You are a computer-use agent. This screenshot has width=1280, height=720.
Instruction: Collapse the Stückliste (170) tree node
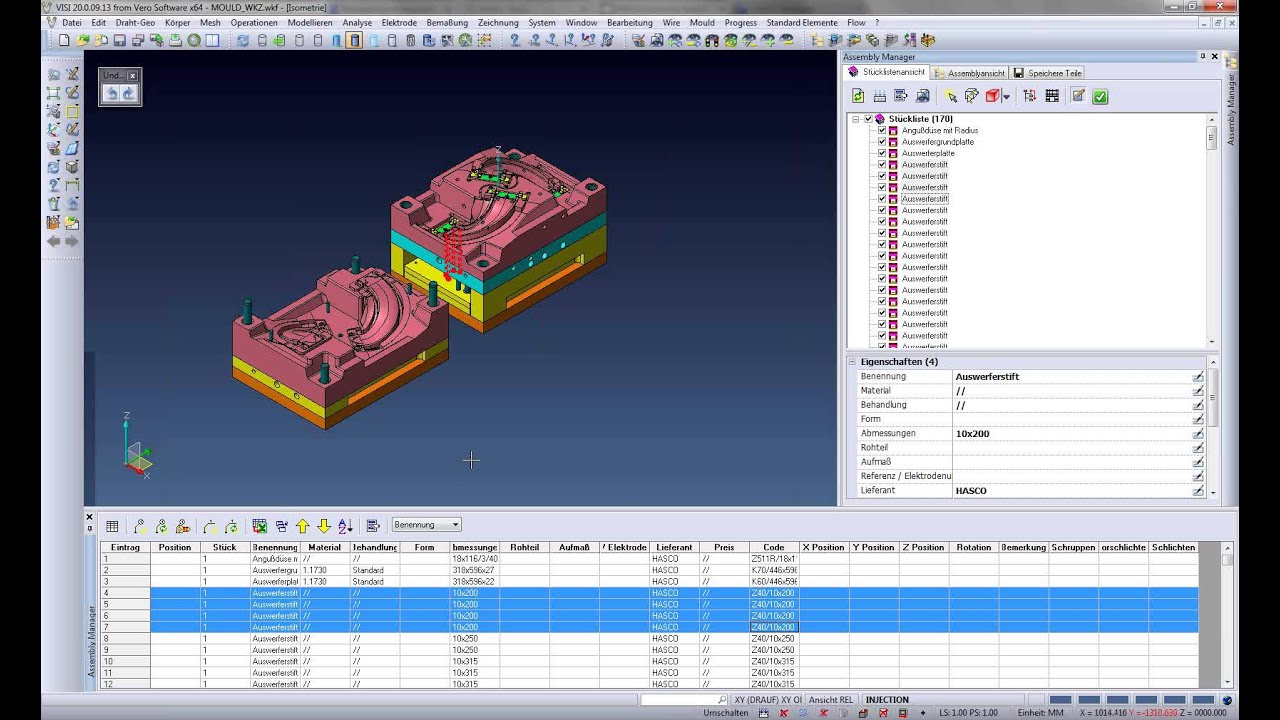tap(856, 119)
